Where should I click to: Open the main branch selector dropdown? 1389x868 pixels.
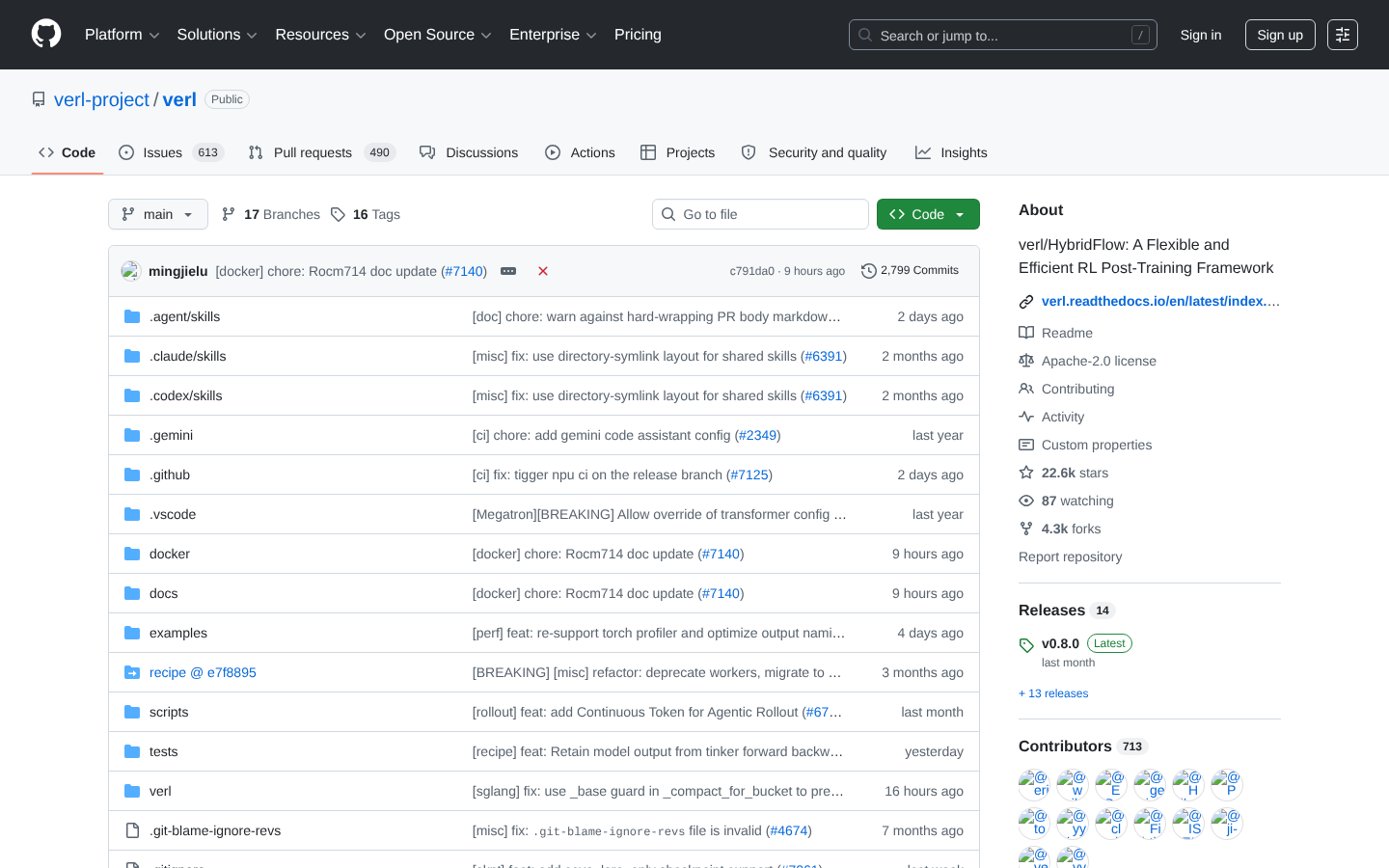[158, 214]
